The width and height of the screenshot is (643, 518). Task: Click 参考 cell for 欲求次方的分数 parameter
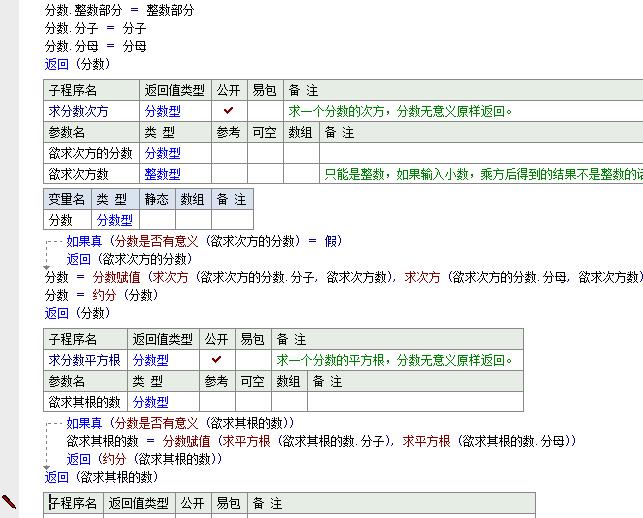(229, 153)
